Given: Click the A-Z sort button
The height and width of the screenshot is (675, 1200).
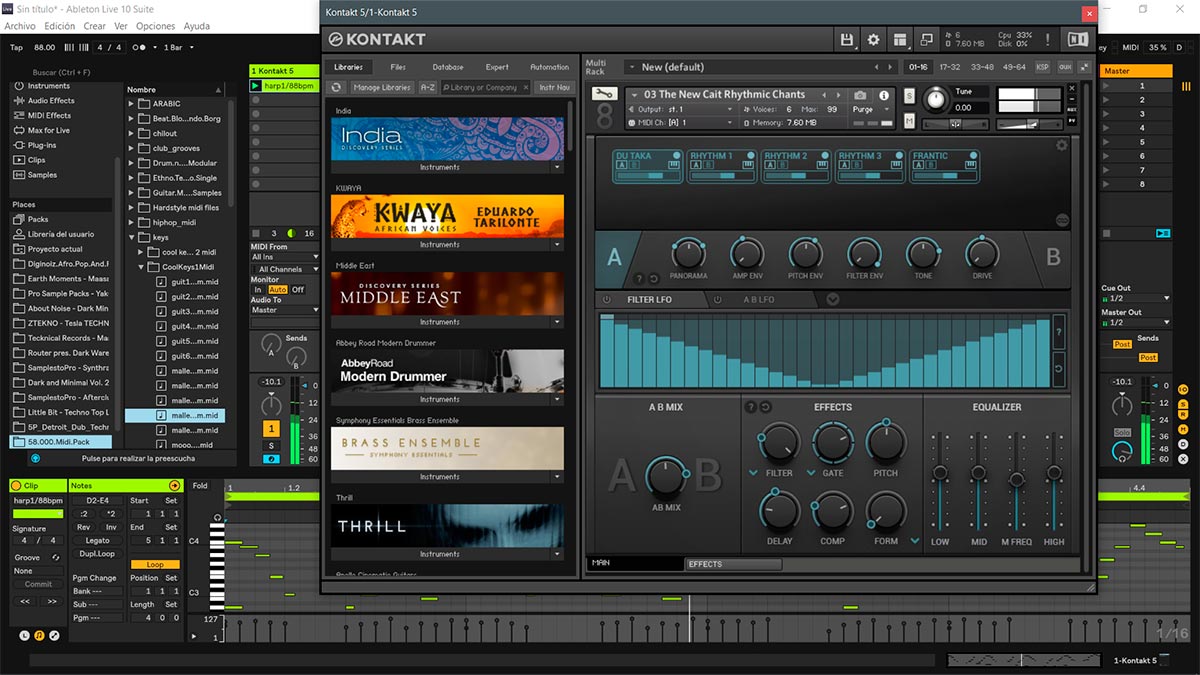Looking at the screenshot, I should [428, 88].
